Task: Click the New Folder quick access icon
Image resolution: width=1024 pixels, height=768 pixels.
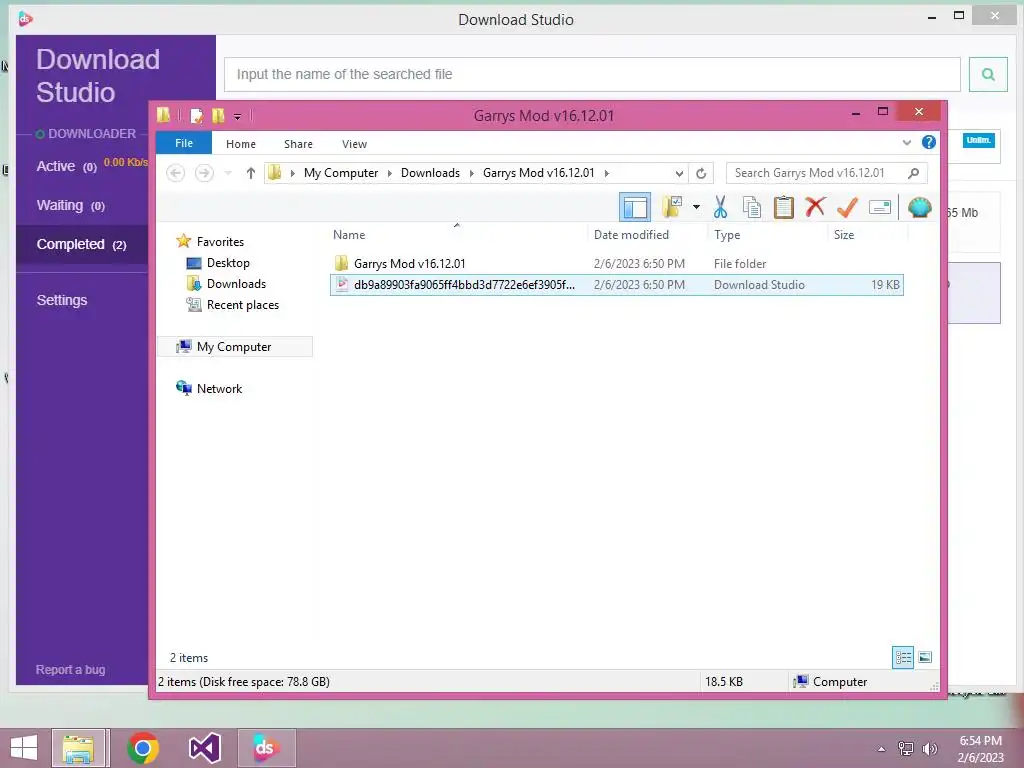Action: pyautogui.click(x=218, y=116)
